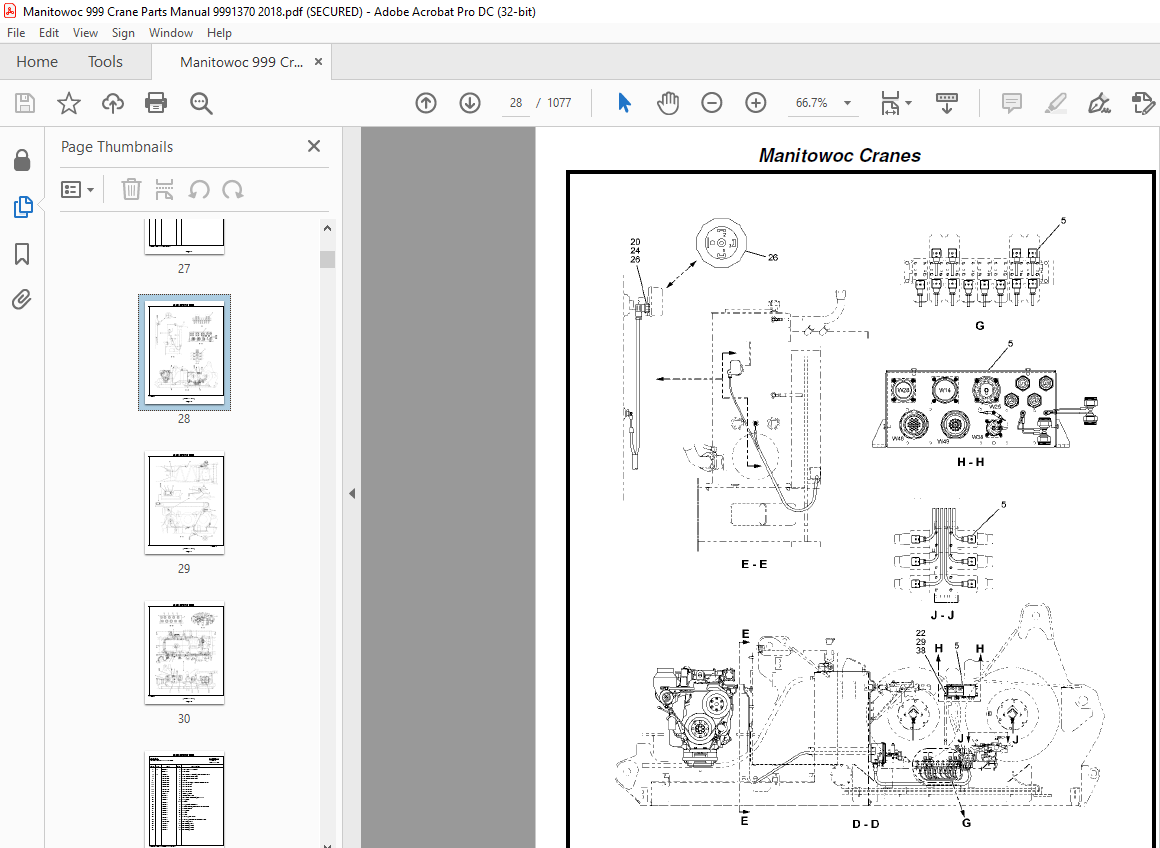
Task: Open the Sign menu
Action: click(x=123, y=33)
